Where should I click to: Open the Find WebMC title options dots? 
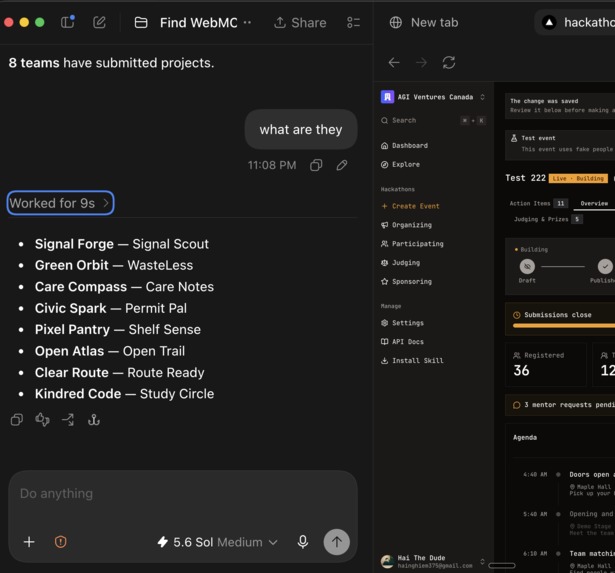(247, 23)
